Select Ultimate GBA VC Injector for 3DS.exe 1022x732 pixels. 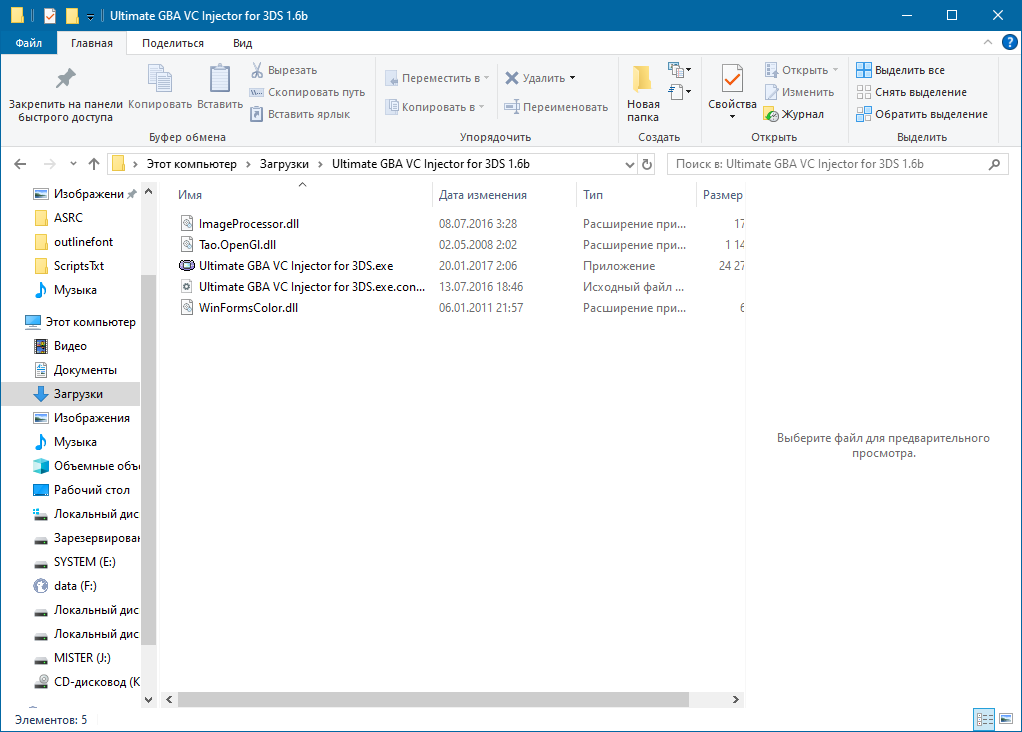296,265
